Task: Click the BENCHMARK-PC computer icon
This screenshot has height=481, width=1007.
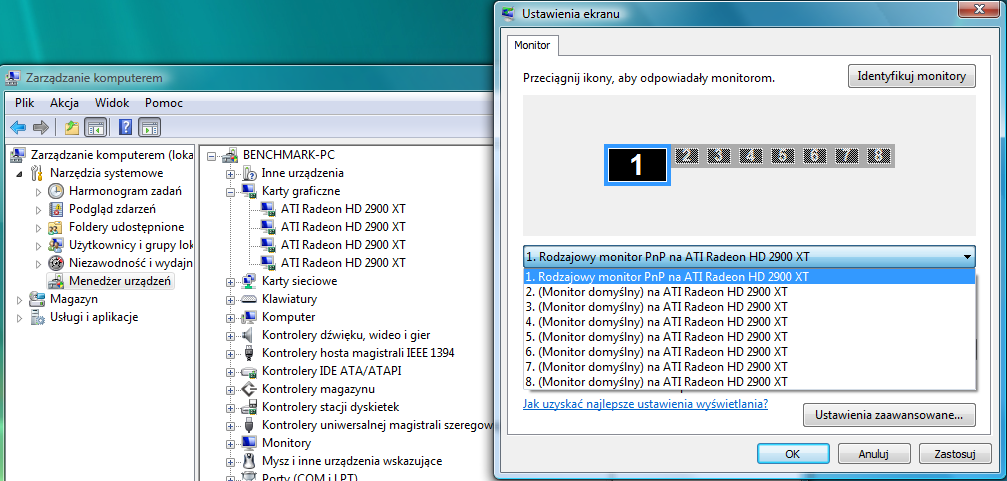Action: (230, 155)
